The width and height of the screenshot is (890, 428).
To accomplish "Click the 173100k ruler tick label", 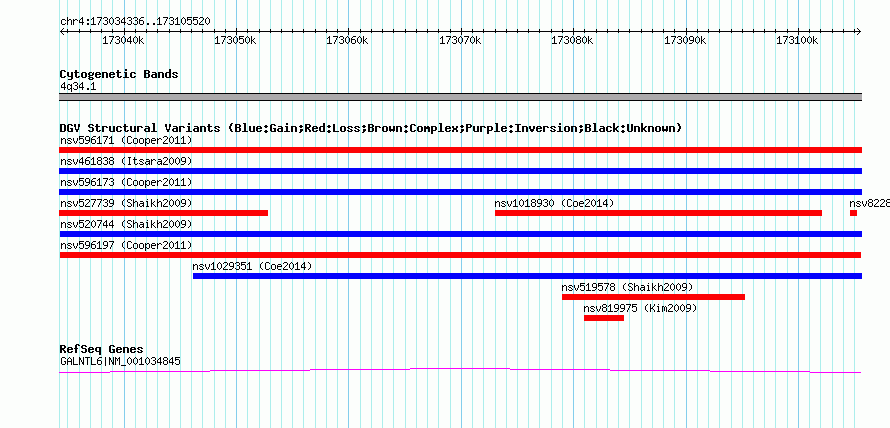I will [x=798, y=40].
